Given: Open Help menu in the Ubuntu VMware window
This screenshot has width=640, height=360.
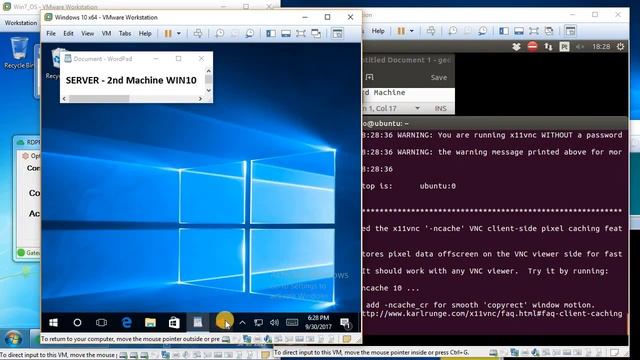Looking at the screenshot, I should pyautogui.click(x=378, y=31).
